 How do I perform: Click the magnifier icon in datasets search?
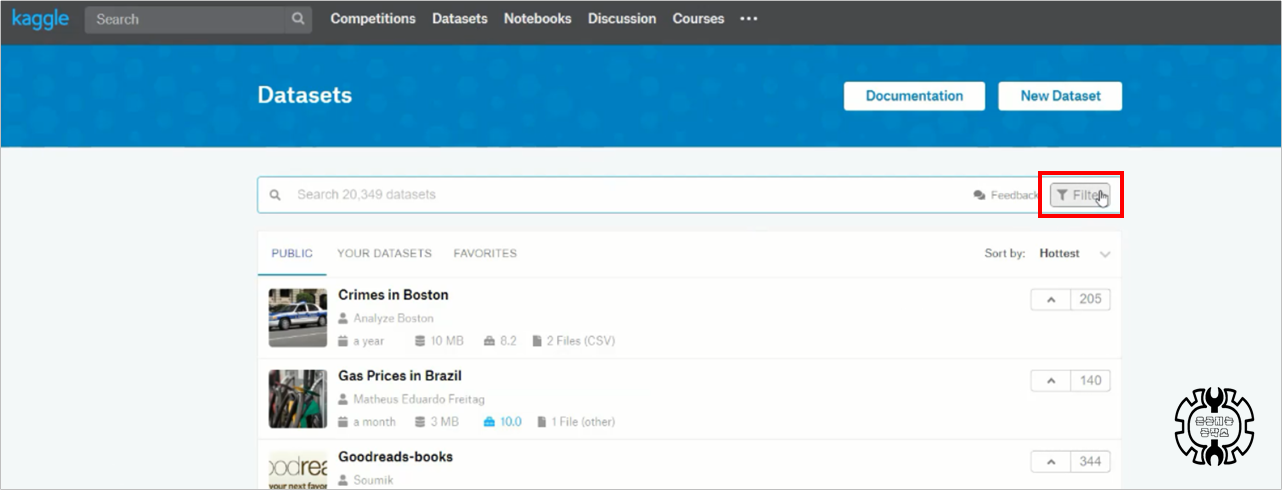click(275, 195)
